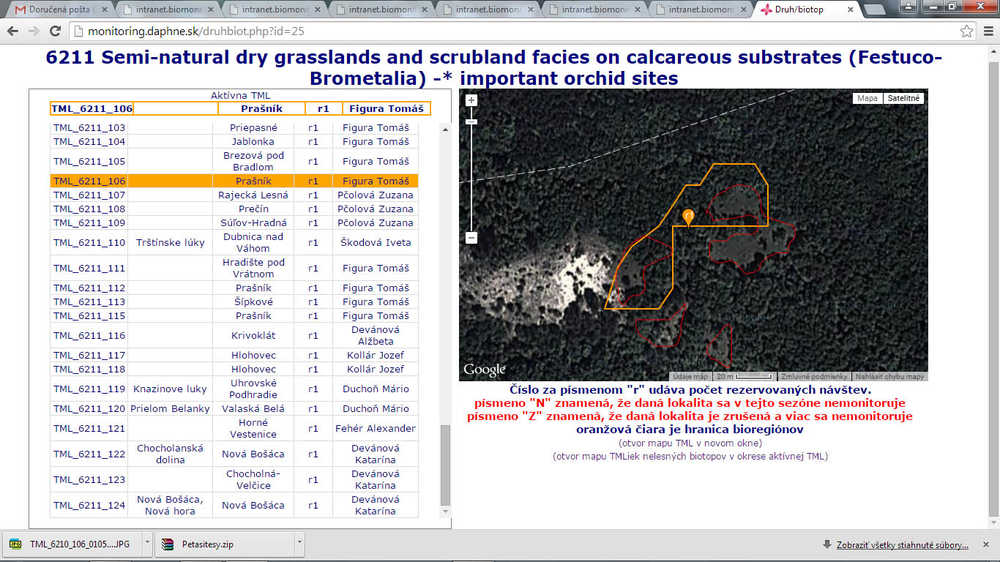Open the downloaded TML_6210_106 JPG file
The height and width of the screenshot is (562, 1000).
tap(71, 544)
